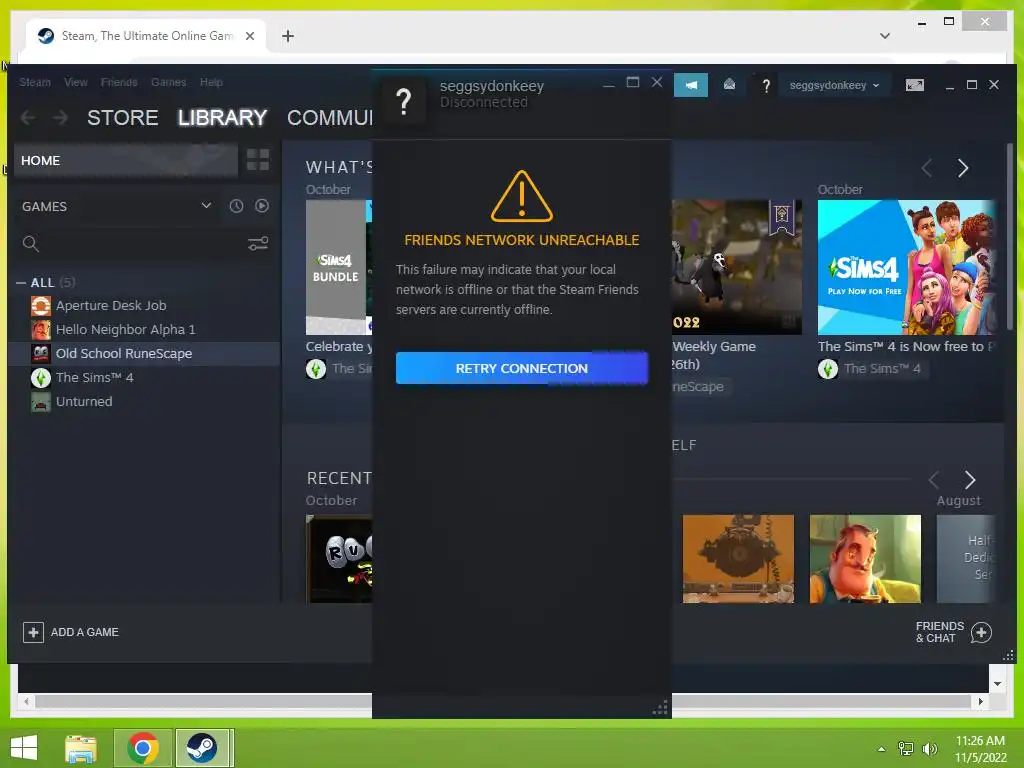Click the network tray icon
The image size is (1024, 768).
[x=906, y=749]
